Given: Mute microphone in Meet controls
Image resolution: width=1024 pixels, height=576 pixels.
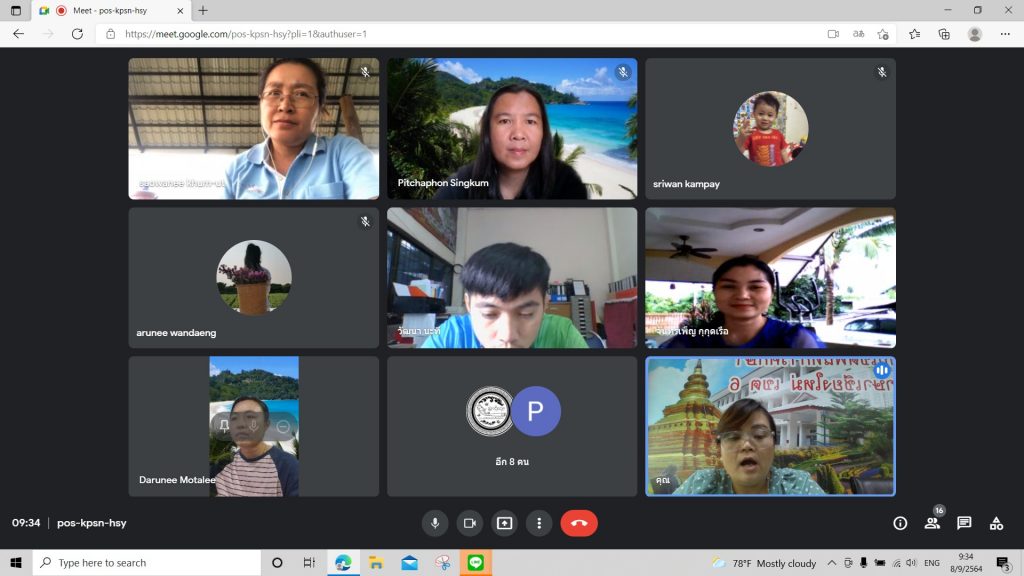Looking at the screenshot, I should pyautogui.click(x=434, y=523).
